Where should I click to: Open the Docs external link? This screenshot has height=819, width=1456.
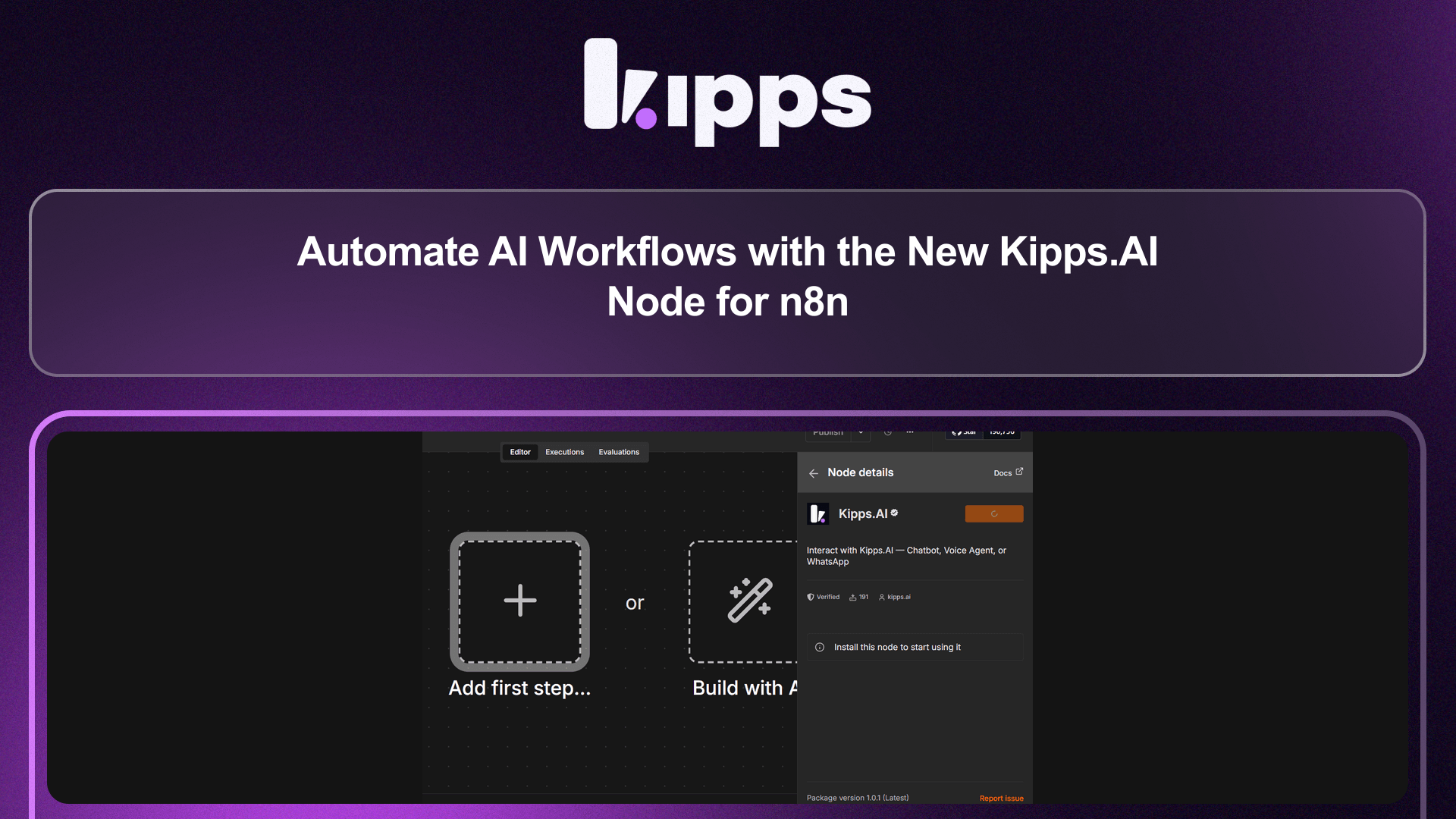click(x=1008, y=472)
